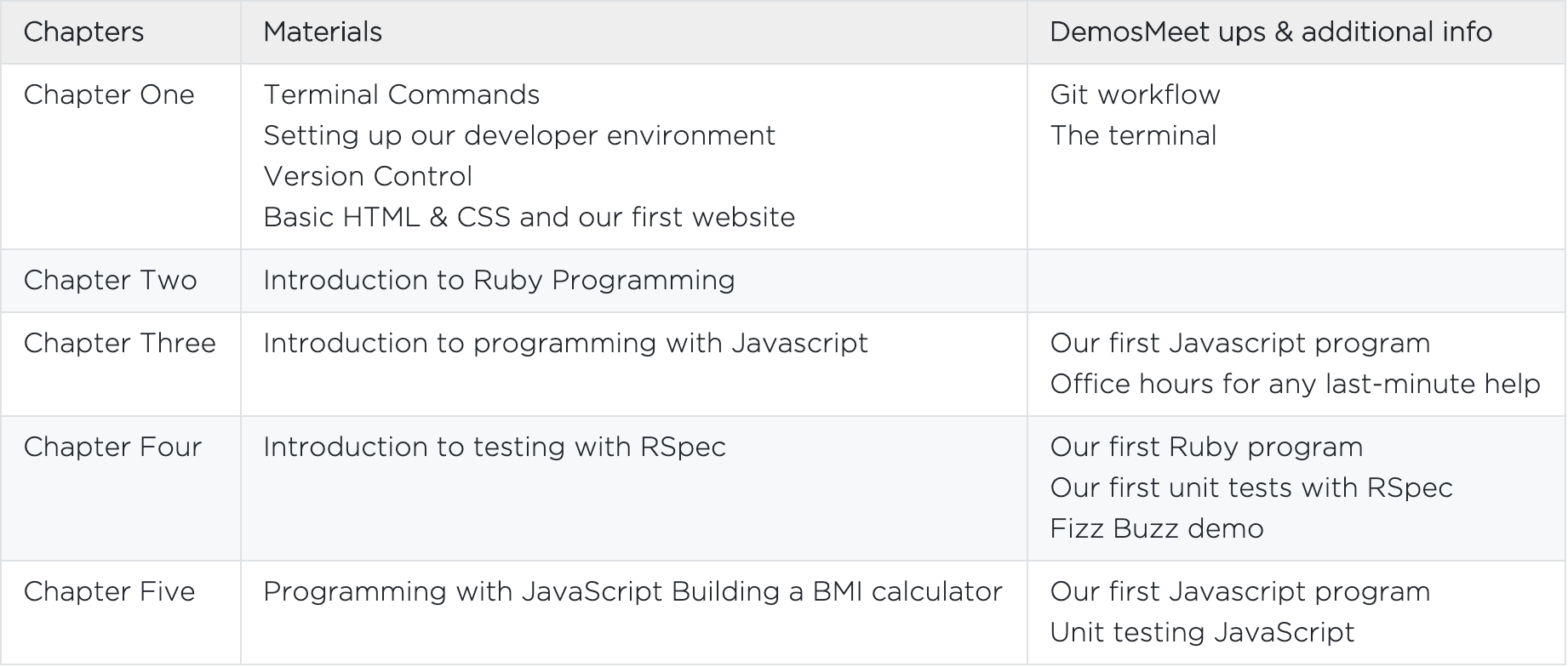Screen dimensions: 1568x667
Task: Select Introduction to testing with RSpec
Action: [x=495, y=447]
